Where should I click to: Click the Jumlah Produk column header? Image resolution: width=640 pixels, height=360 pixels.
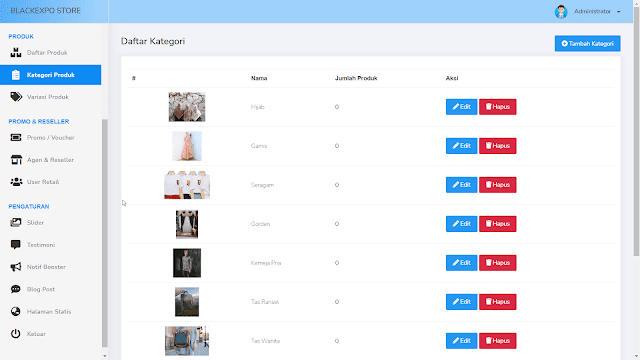356,78
